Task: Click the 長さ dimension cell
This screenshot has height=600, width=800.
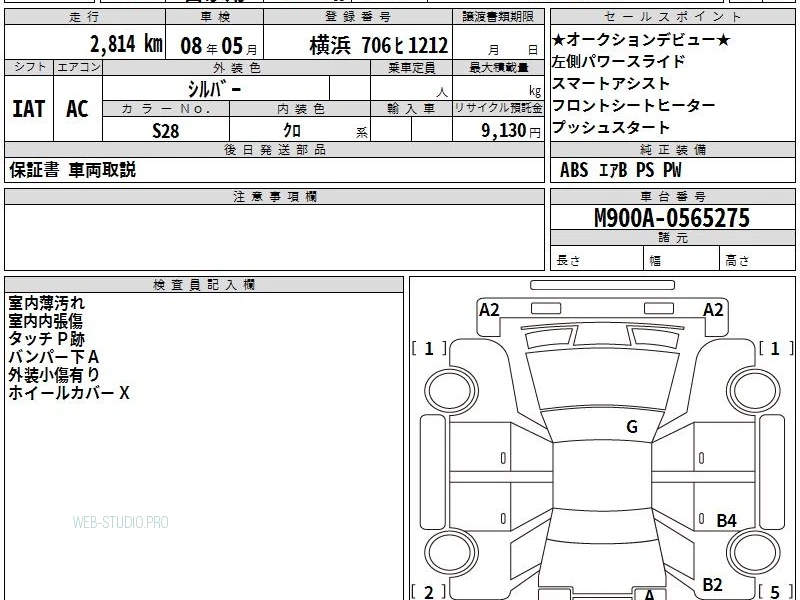Action: point(596,259)
